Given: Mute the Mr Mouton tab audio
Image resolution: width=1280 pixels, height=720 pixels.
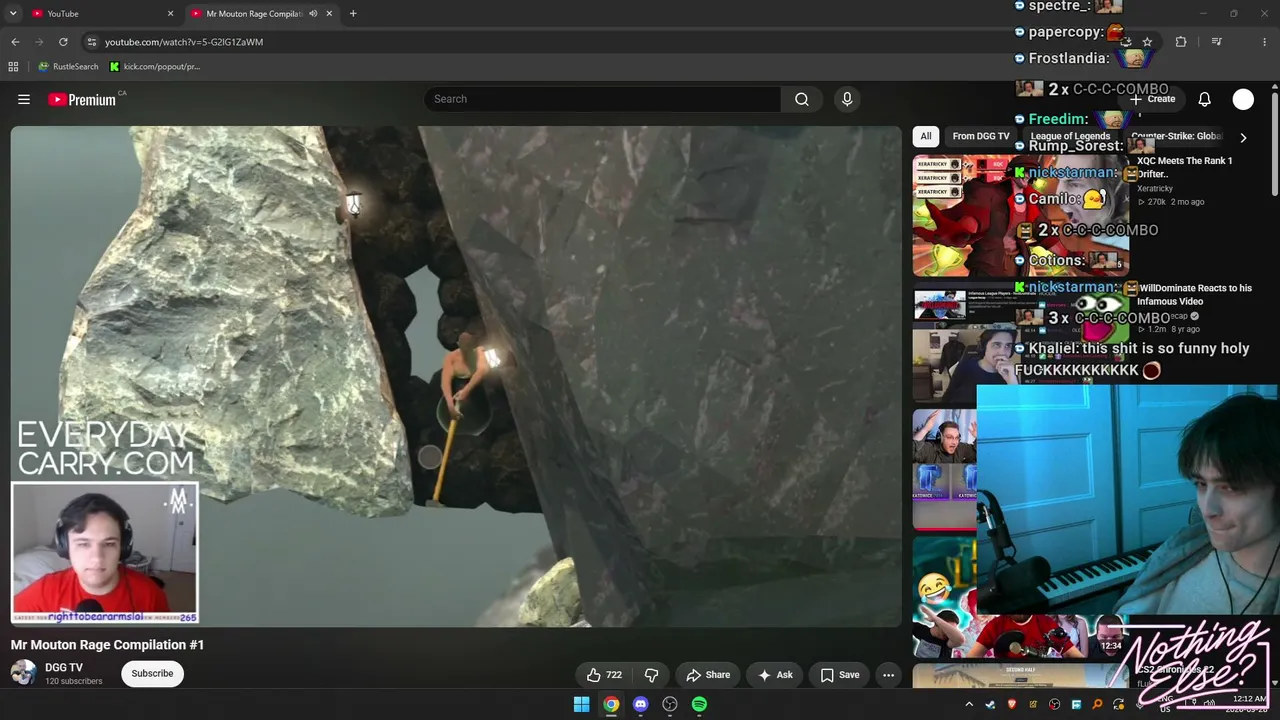Looking at the screenshot, I should pos(313,14).
